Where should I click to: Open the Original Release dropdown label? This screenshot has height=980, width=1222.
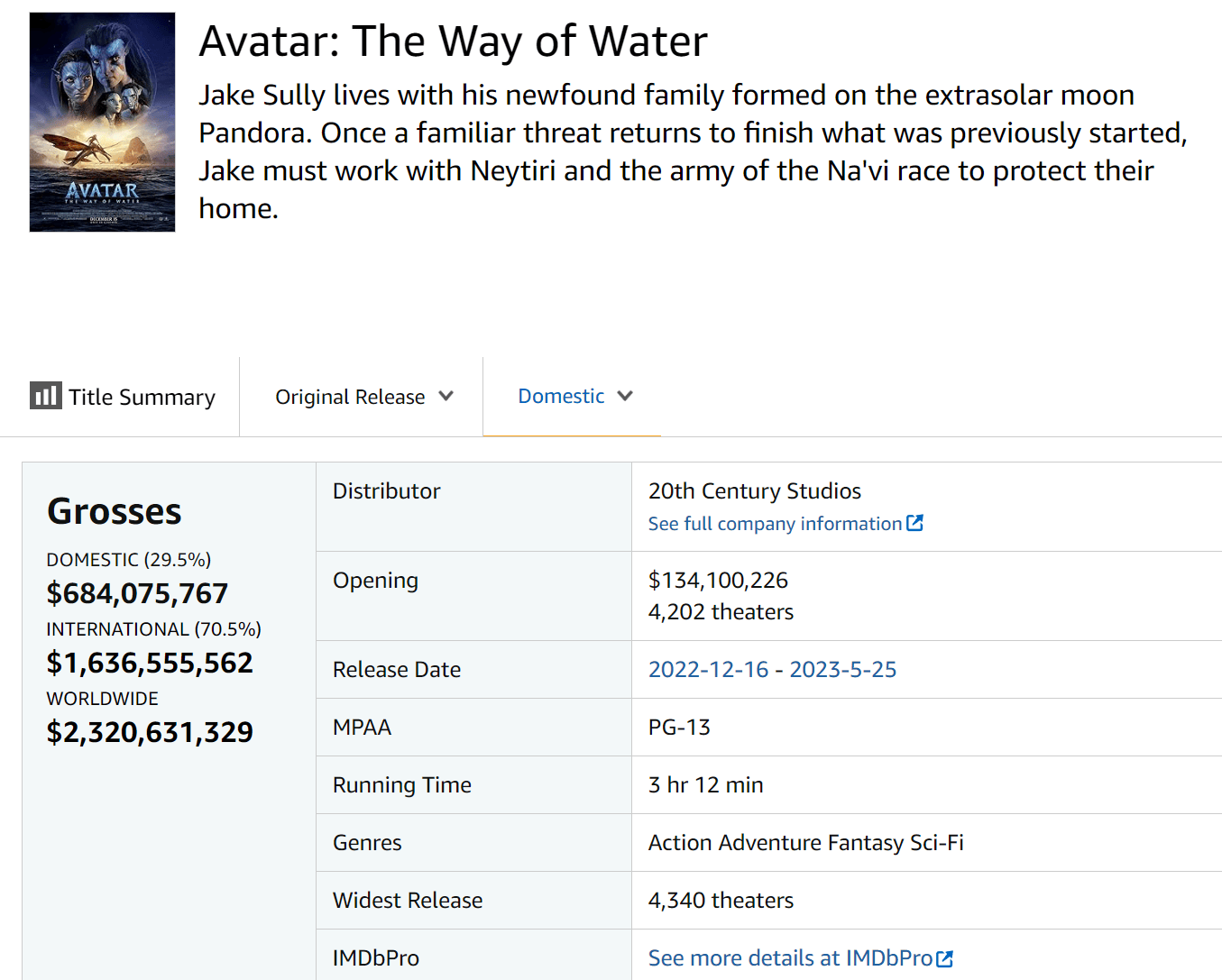[350, 397]
